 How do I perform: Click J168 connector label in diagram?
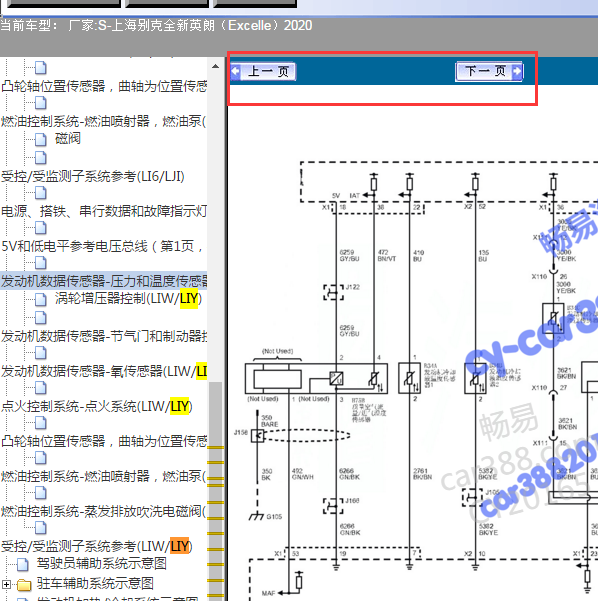point(353,501)
